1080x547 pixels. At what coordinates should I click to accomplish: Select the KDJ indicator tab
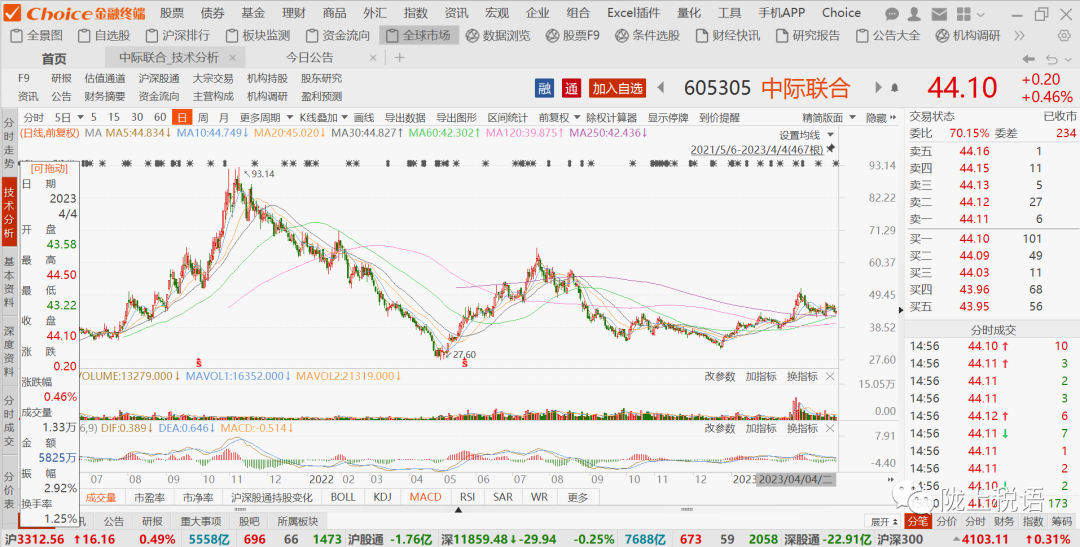(382, 497)
